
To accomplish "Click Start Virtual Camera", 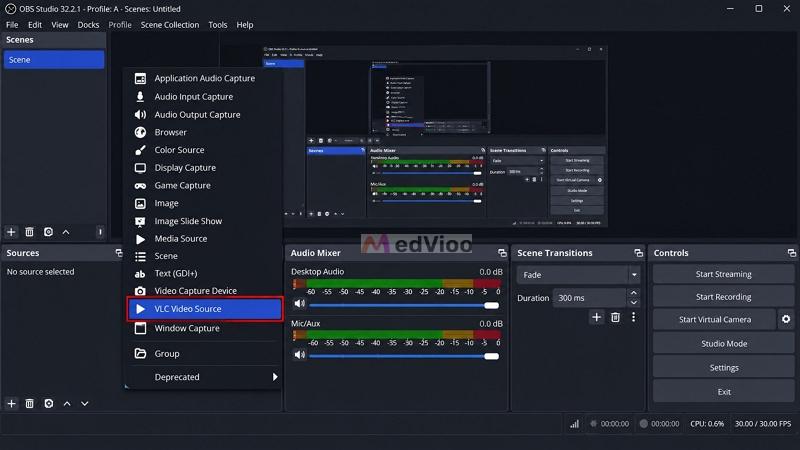I will 714,319.
